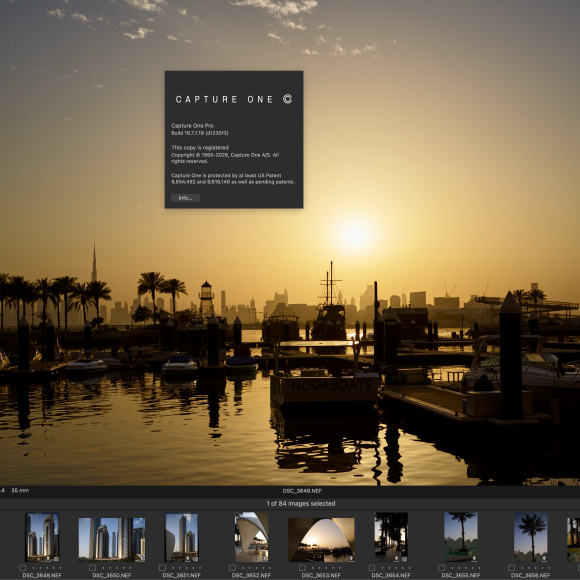Select the DSC_3649.NEF thumbnail
The width and height of the screenshot is (580, 580).
click(x=42, y=537)
